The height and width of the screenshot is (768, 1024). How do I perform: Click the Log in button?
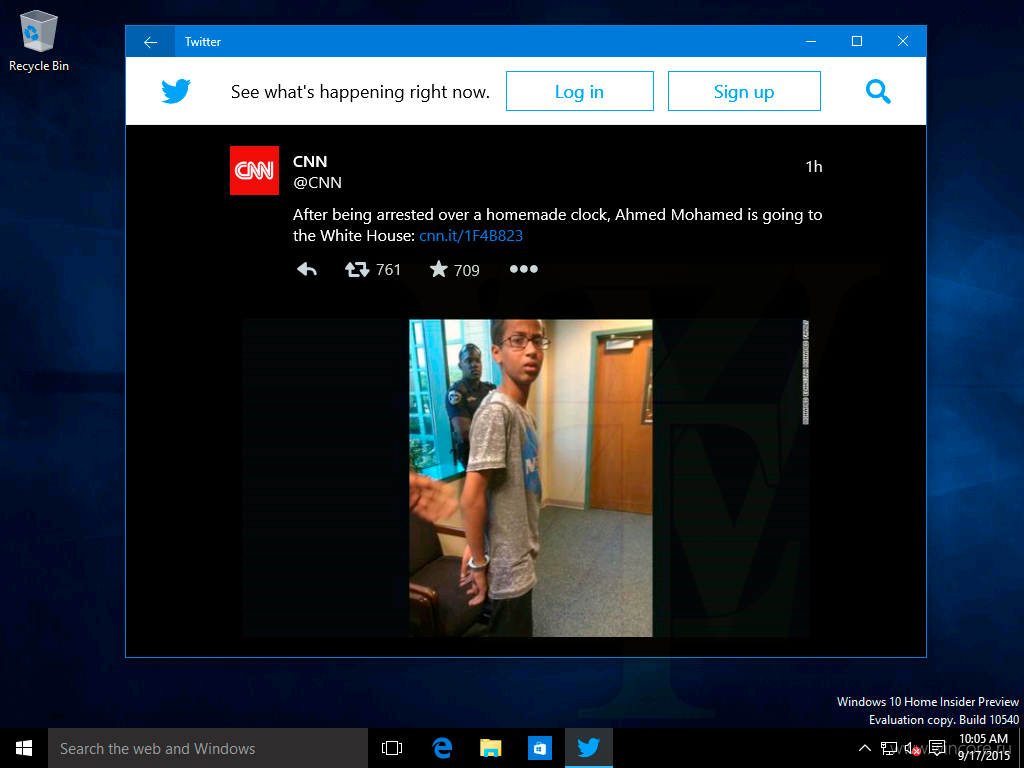pyautogui.click(x=579, y=91)
